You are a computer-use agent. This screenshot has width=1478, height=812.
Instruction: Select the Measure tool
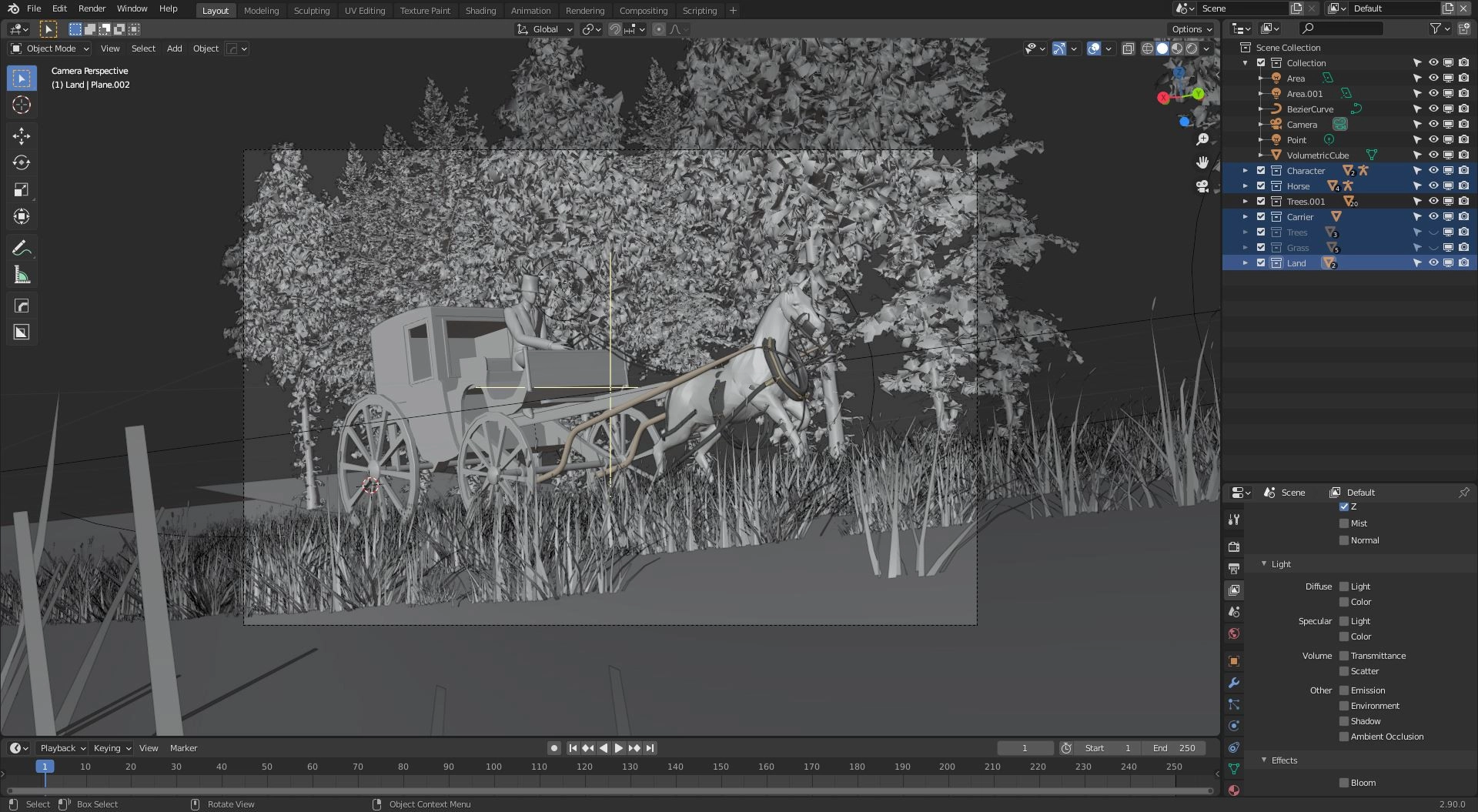(x=22, y=276)
